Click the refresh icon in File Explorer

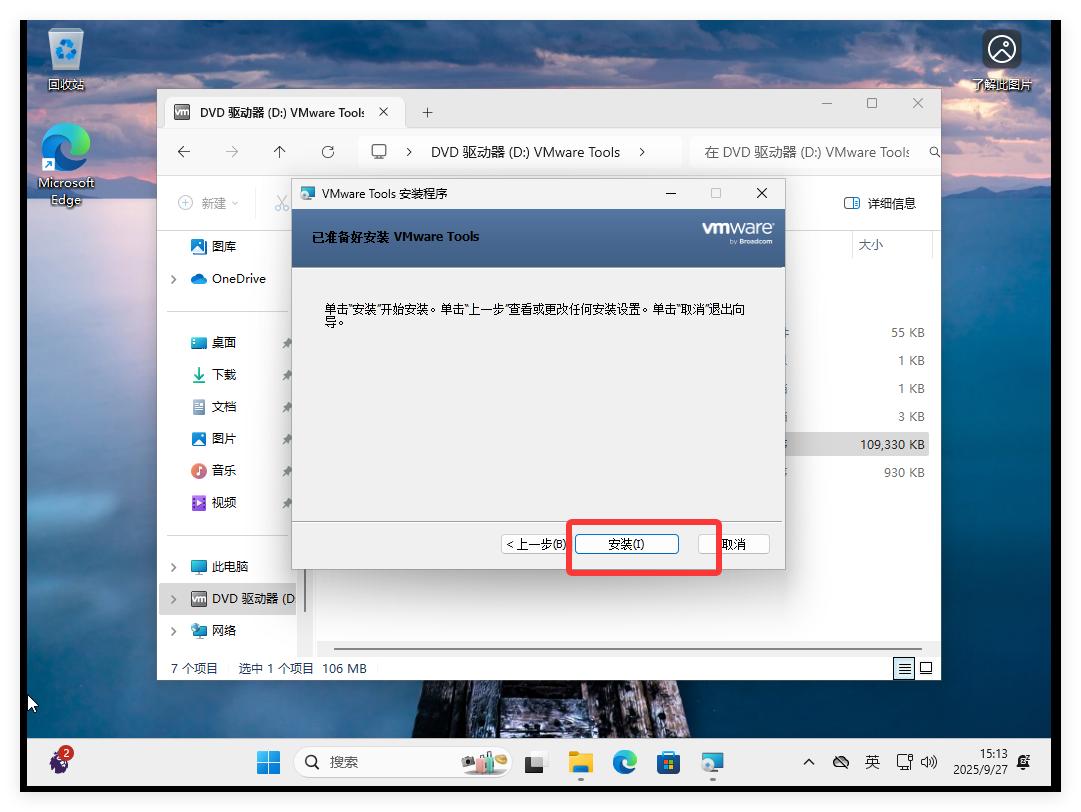(329, 151)
